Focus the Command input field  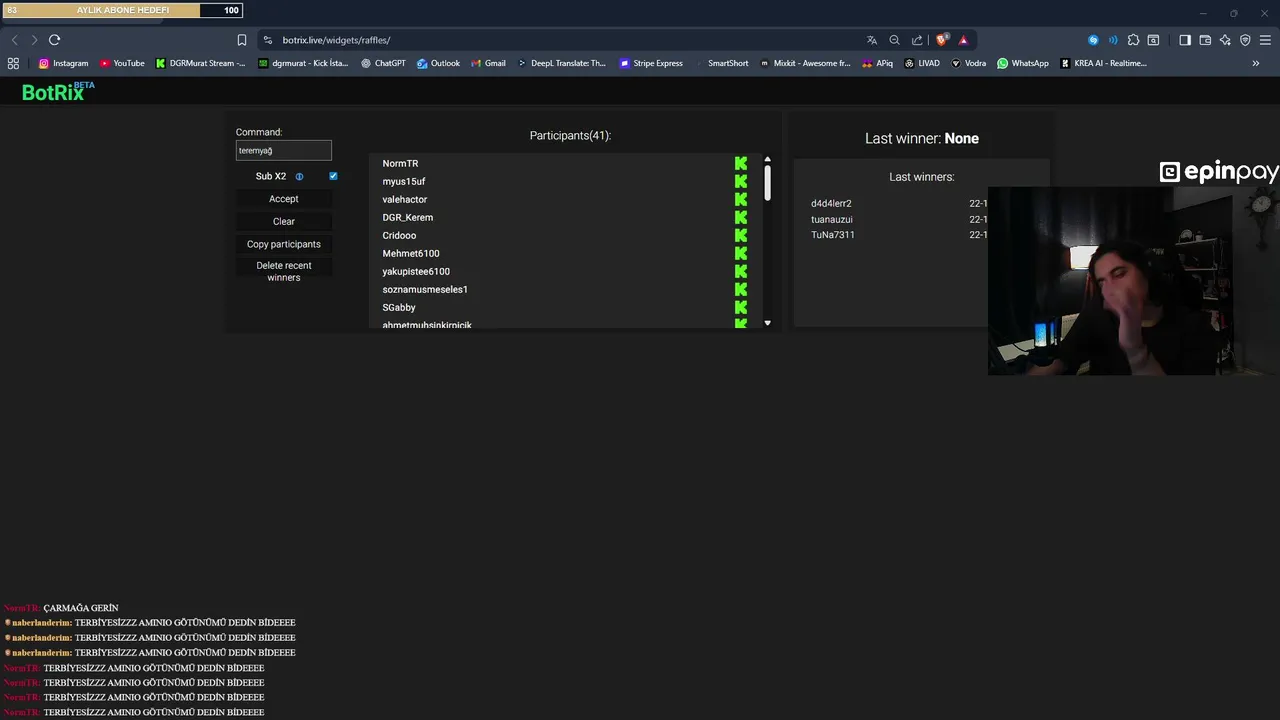pos(284,150)
